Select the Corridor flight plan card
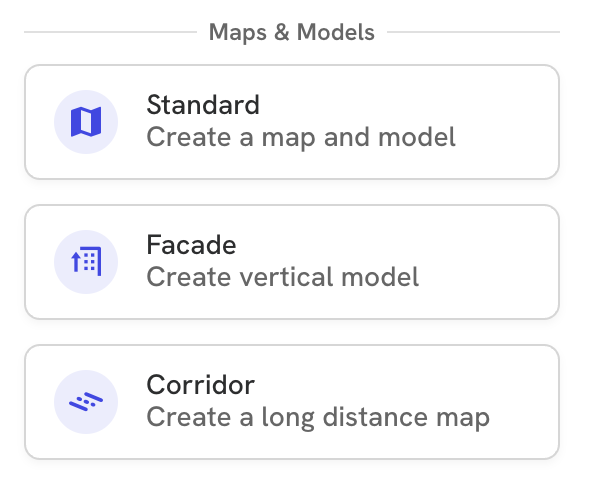Viewport: 590px width, 490px height. pyautogui.click(x=292, y=402)
